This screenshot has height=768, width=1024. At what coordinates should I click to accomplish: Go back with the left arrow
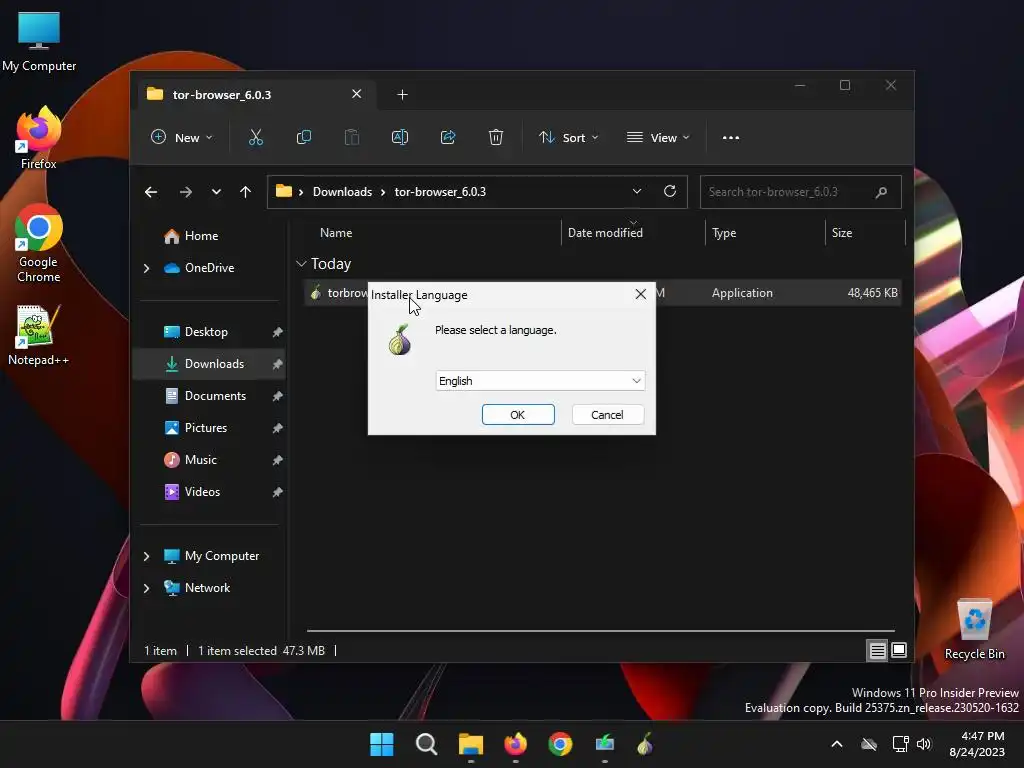tap(151, 192)
